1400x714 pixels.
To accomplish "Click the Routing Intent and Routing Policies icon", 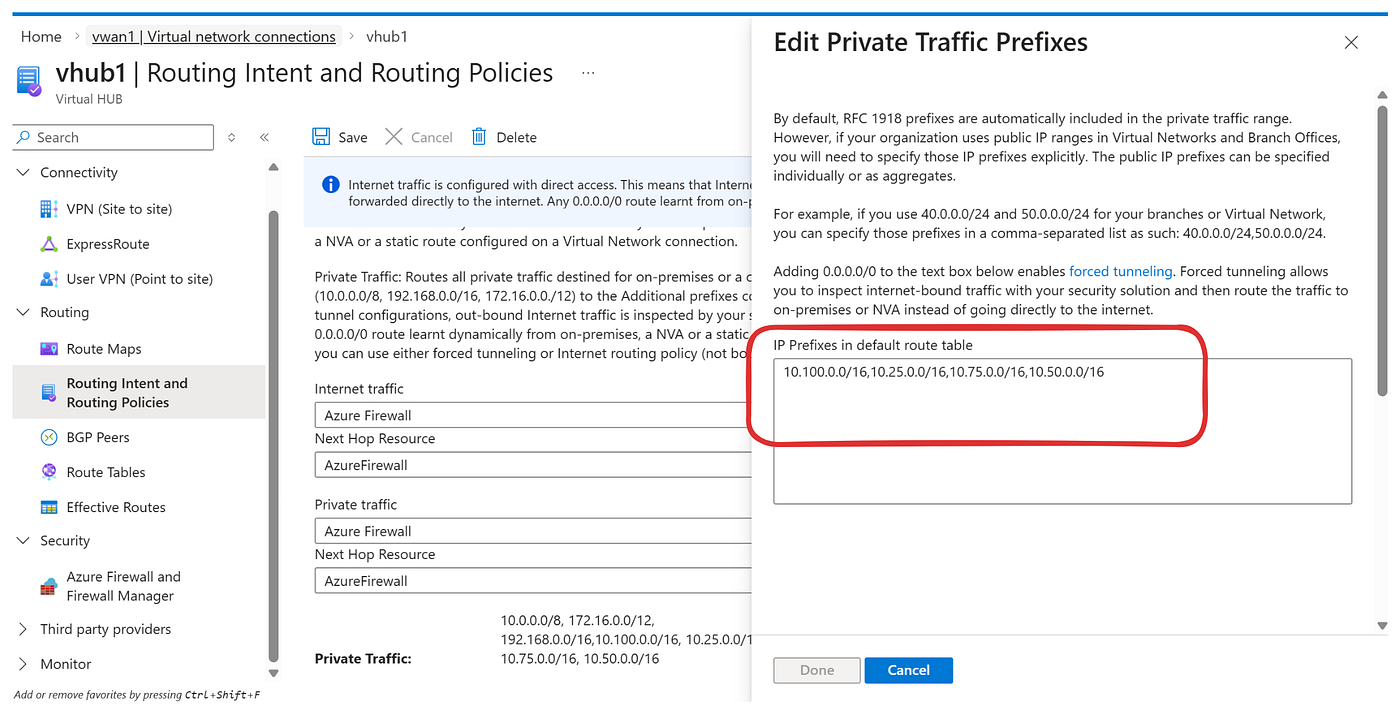I will [x=49, y=393].
